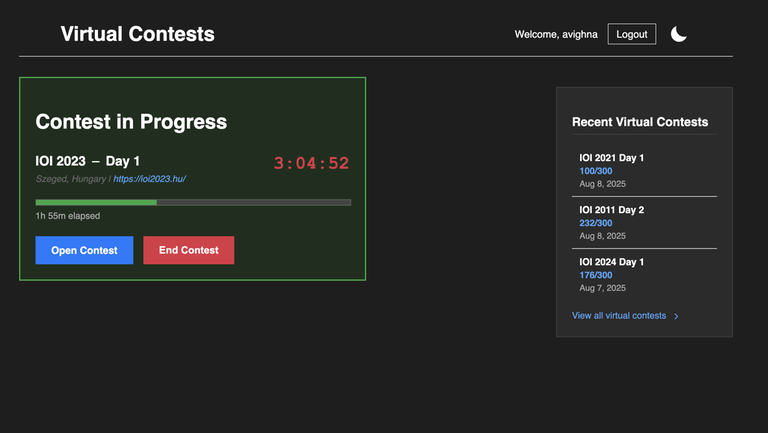Viewport: 768px width, 433px height.
Task: Click the Szeged, Hungary location text
Action: coord(71,179)
